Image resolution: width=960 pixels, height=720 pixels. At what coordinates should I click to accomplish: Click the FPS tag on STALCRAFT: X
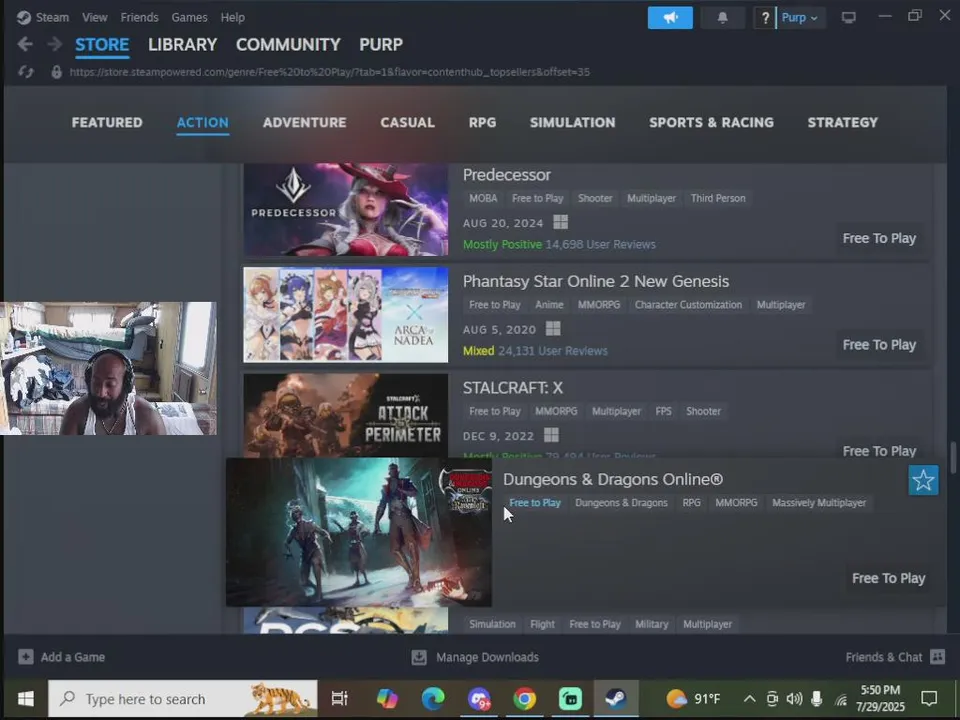(663, 411)
